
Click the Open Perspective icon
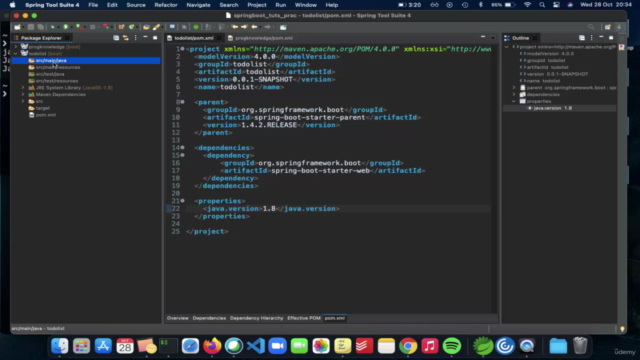point(608,27)
